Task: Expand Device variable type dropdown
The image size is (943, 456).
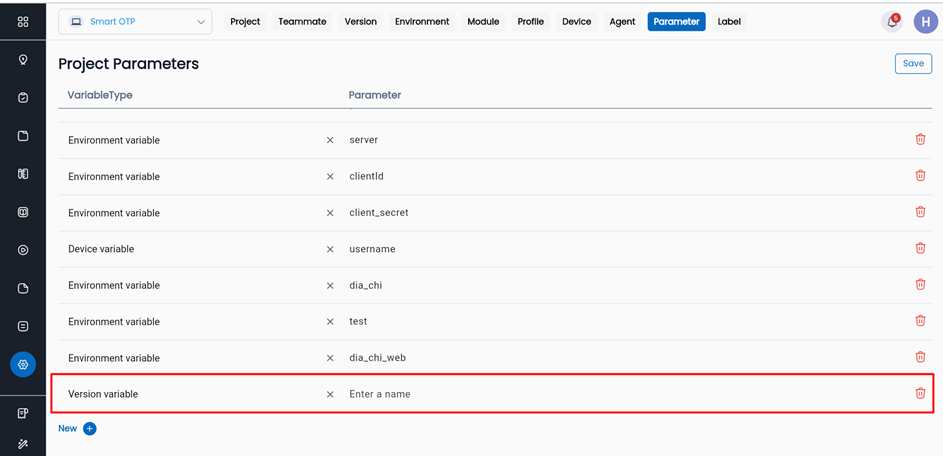Action: [190, 249]
